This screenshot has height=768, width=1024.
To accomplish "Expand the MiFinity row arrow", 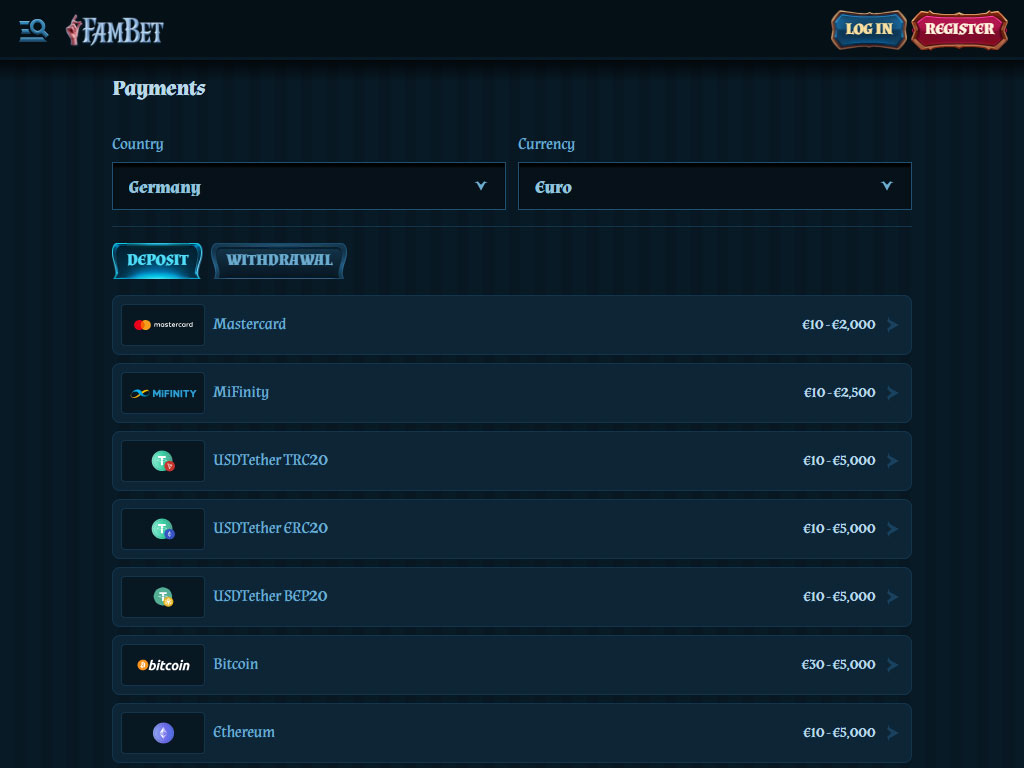I will [893, 392].
